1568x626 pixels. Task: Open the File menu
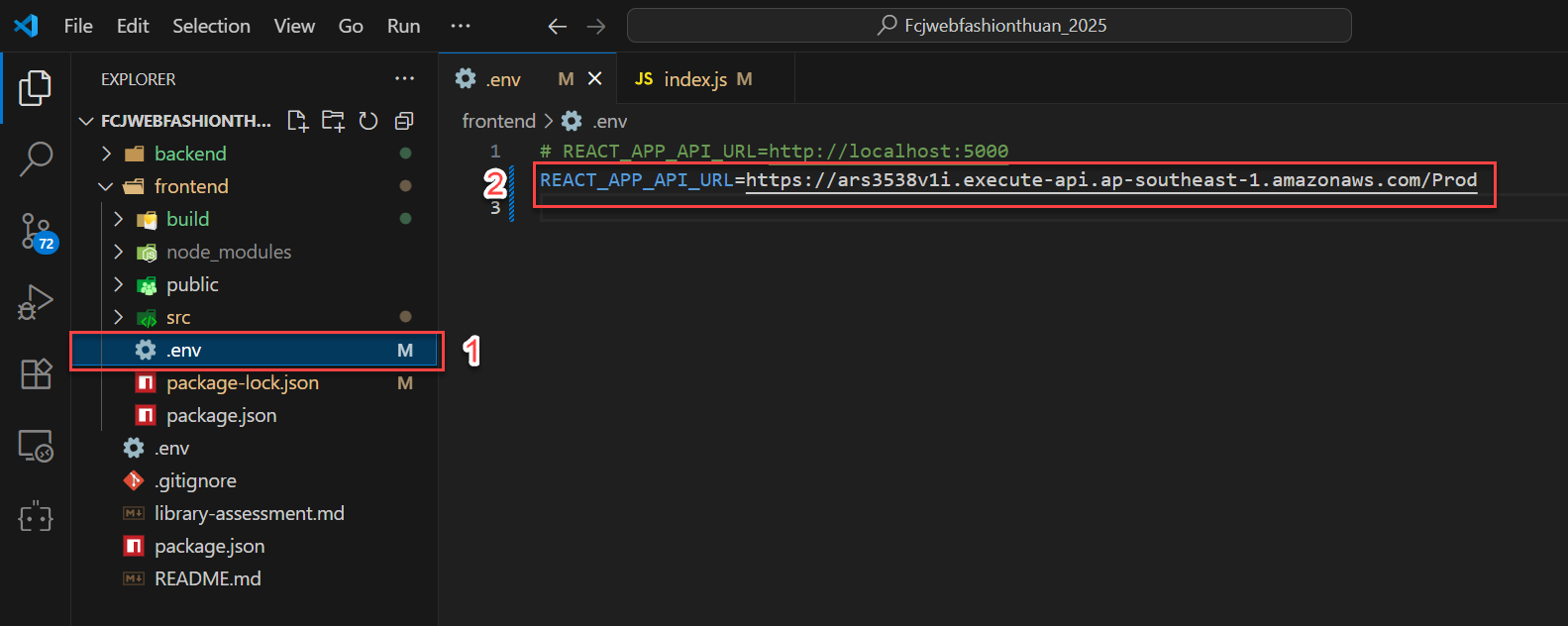[78, 26]
